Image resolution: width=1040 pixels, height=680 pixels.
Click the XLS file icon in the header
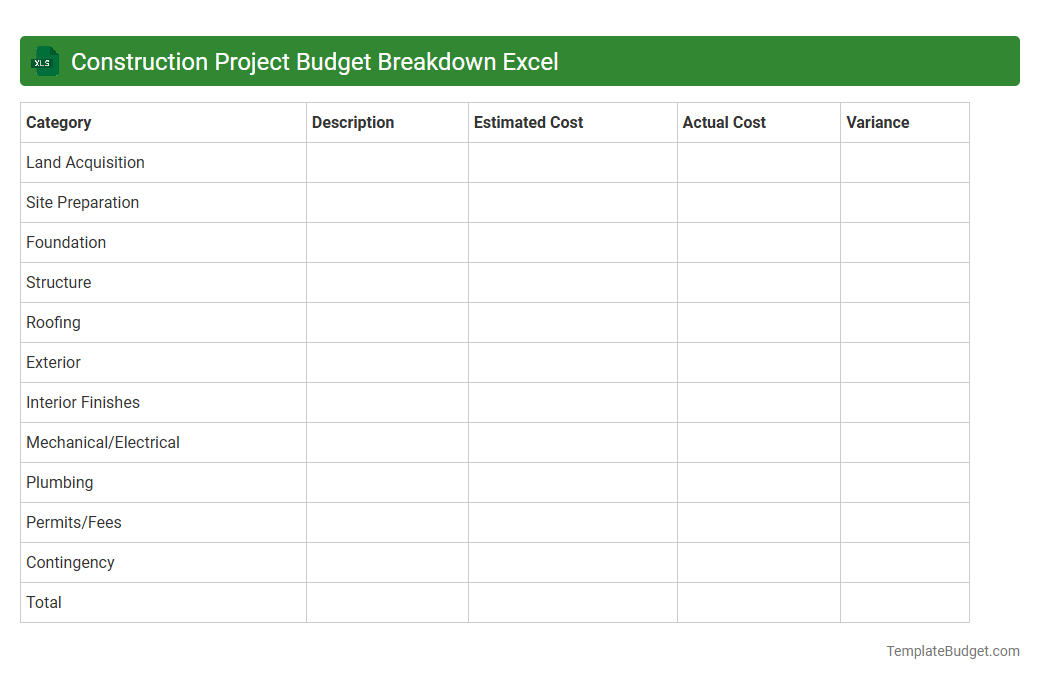(44, 61)
